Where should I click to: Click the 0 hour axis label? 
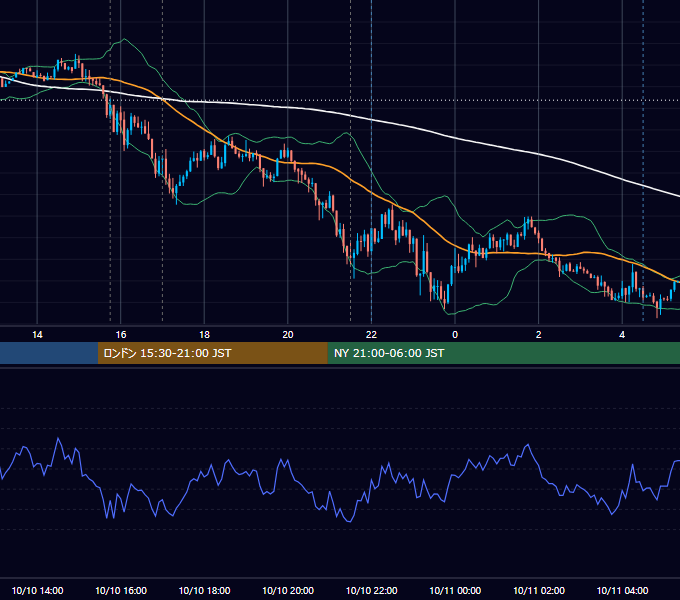[x=455, y=335]
